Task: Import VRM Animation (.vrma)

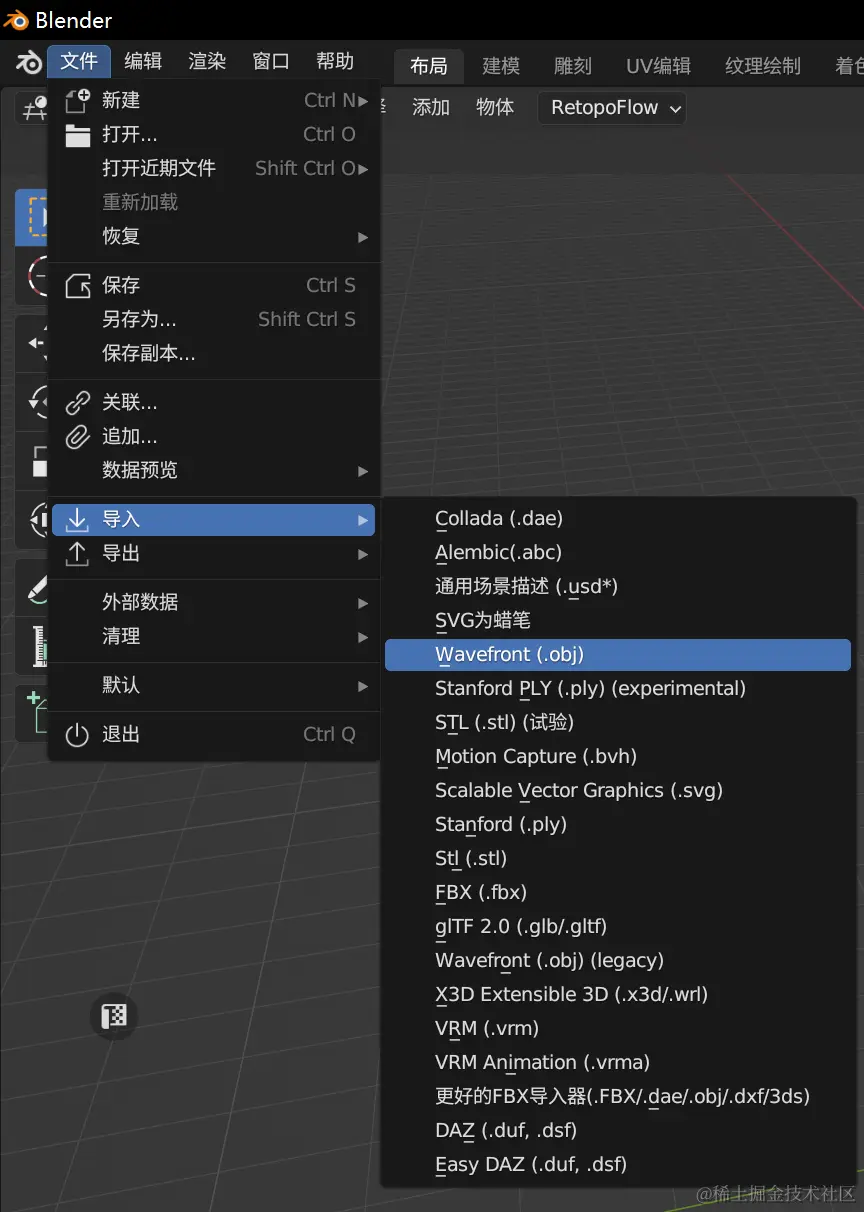Action: point(618,1062)
